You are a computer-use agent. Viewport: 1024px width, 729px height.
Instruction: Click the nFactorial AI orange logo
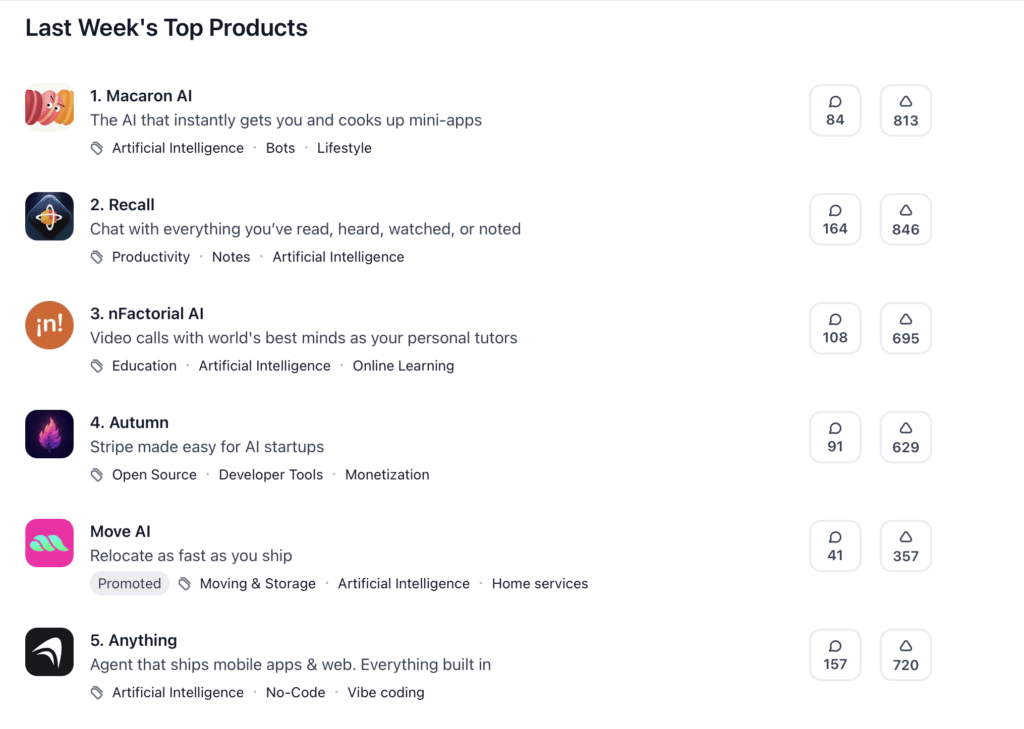(49, 325)
